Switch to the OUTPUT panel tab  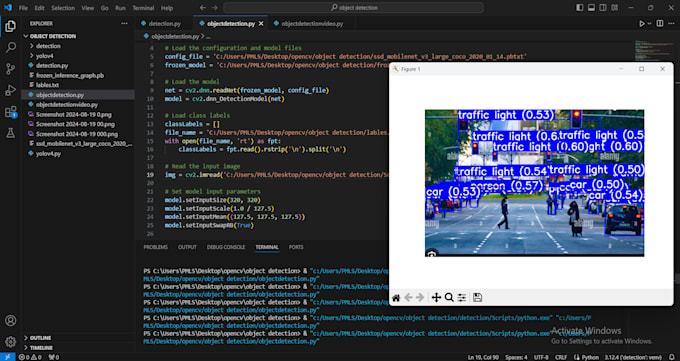[187, 247]
